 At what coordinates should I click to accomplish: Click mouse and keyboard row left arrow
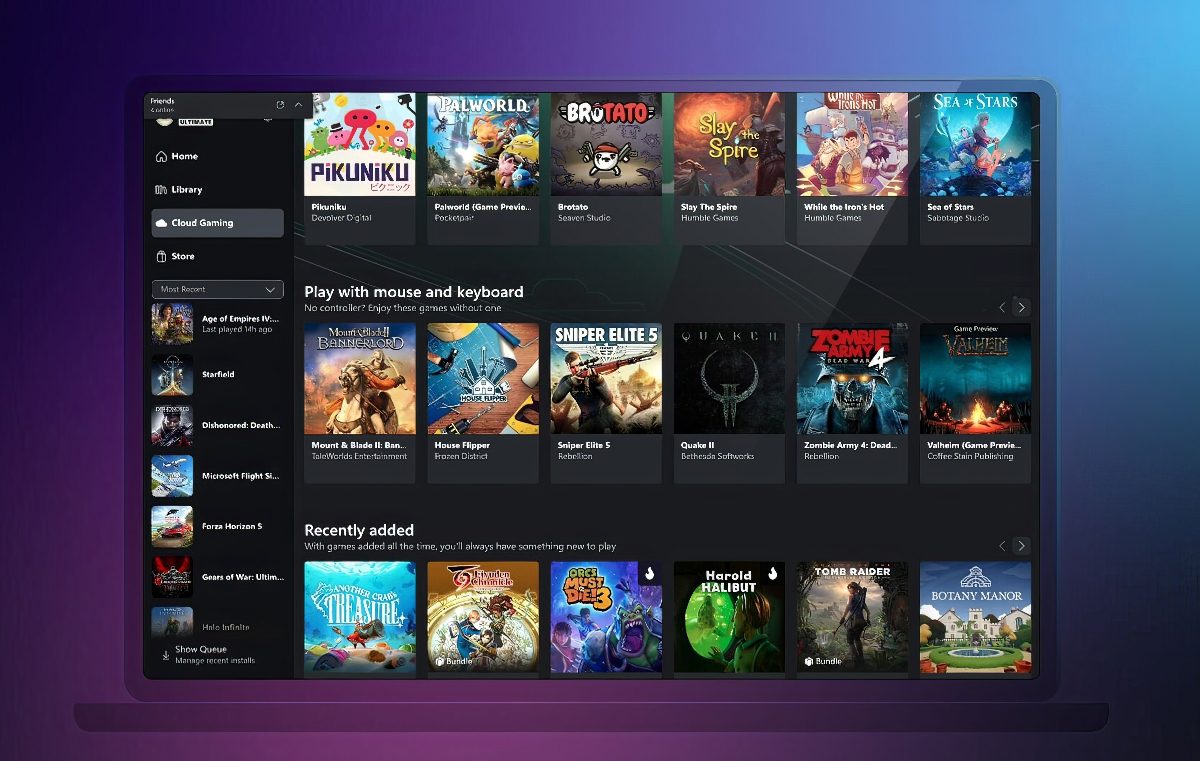point(1002,307)
